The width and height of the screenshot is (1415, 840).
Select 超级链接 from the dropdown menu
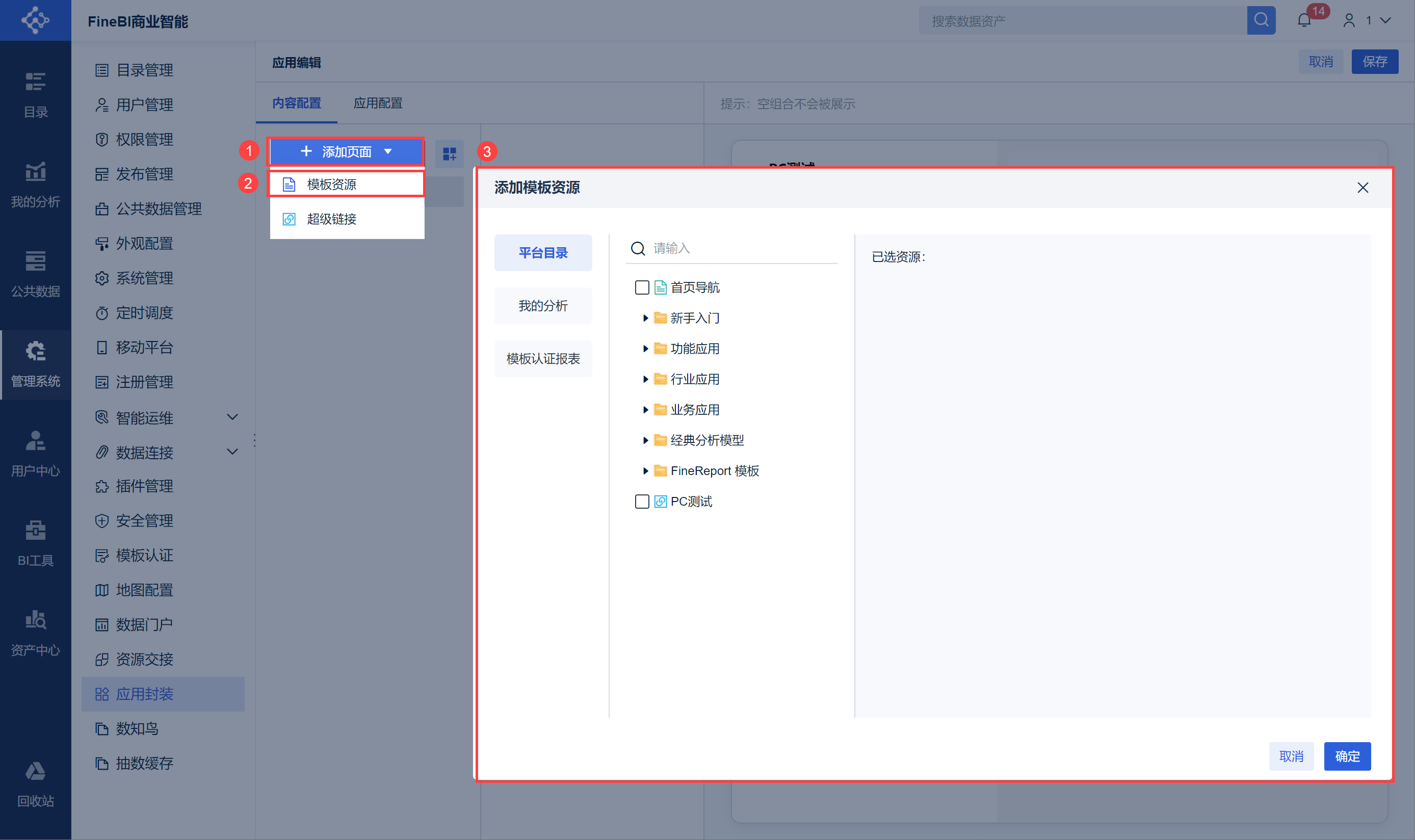pos(331,219)
